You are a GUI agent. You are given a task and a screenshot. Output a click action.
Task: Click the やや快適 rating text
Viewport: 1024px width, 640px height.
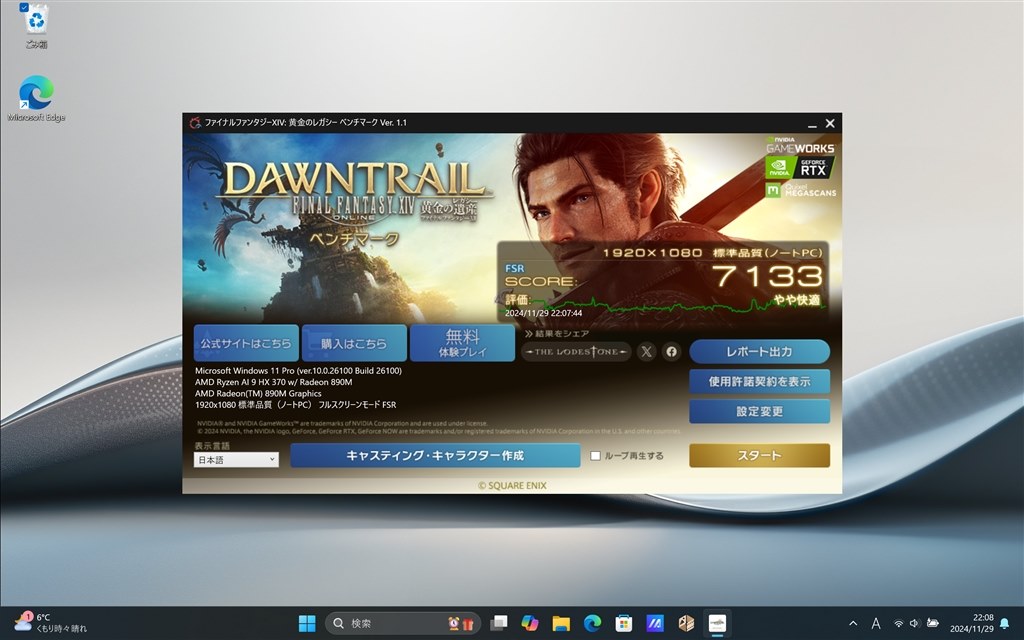click(x=797, y=300)
